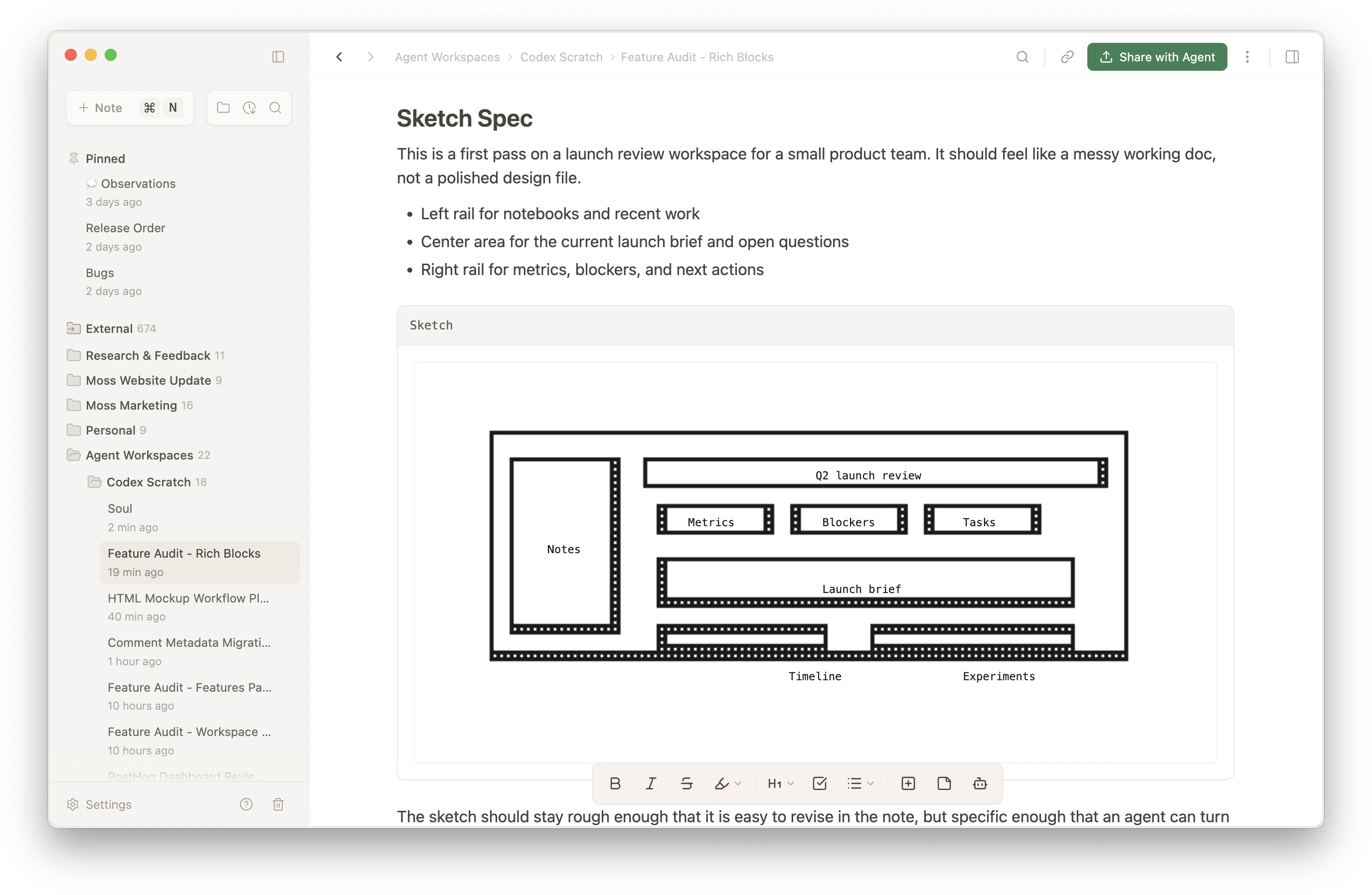
Task: Open recently edited notes via clock icon
Action: (249, 107)
